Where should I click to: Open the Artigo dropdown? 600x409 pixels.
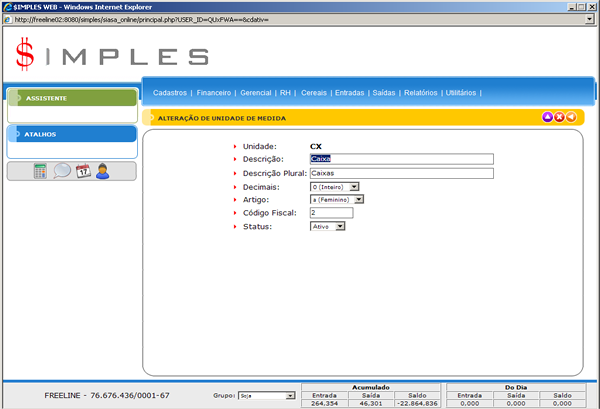(359, 200)
